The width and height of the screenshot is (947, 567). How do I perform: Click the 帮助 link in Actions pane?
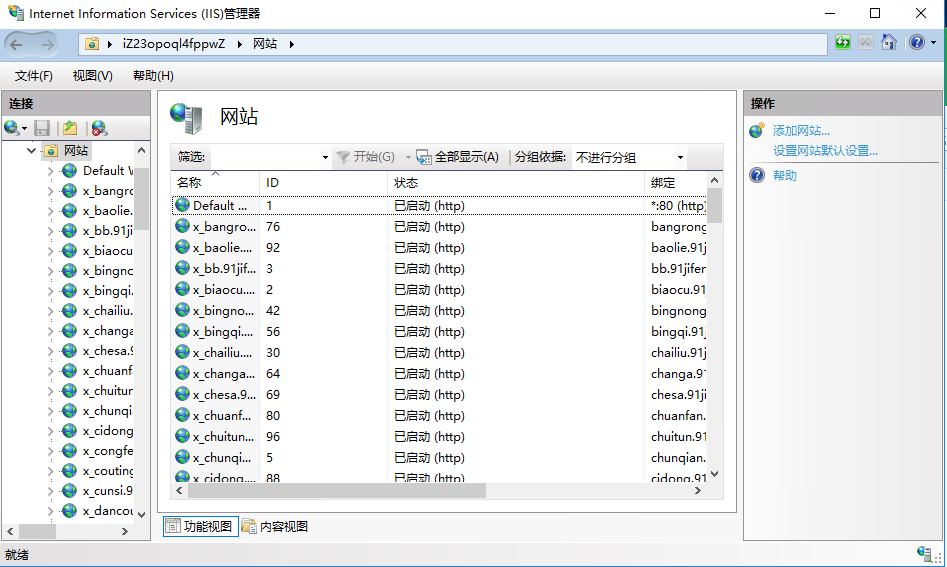pyautogui.click(x=785, y=175)
